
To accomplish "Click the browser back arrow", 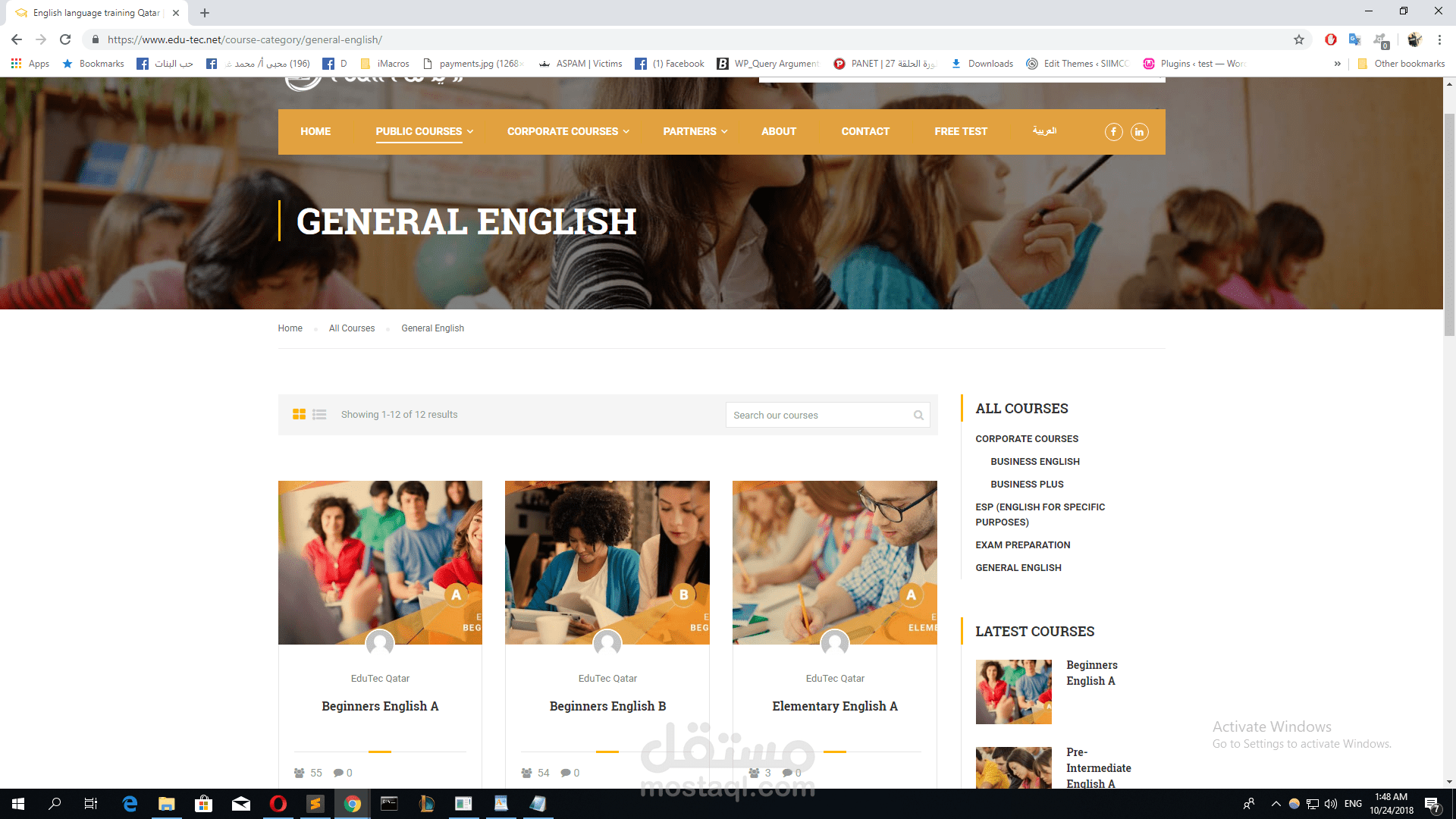I will click(x=17, y=39).
